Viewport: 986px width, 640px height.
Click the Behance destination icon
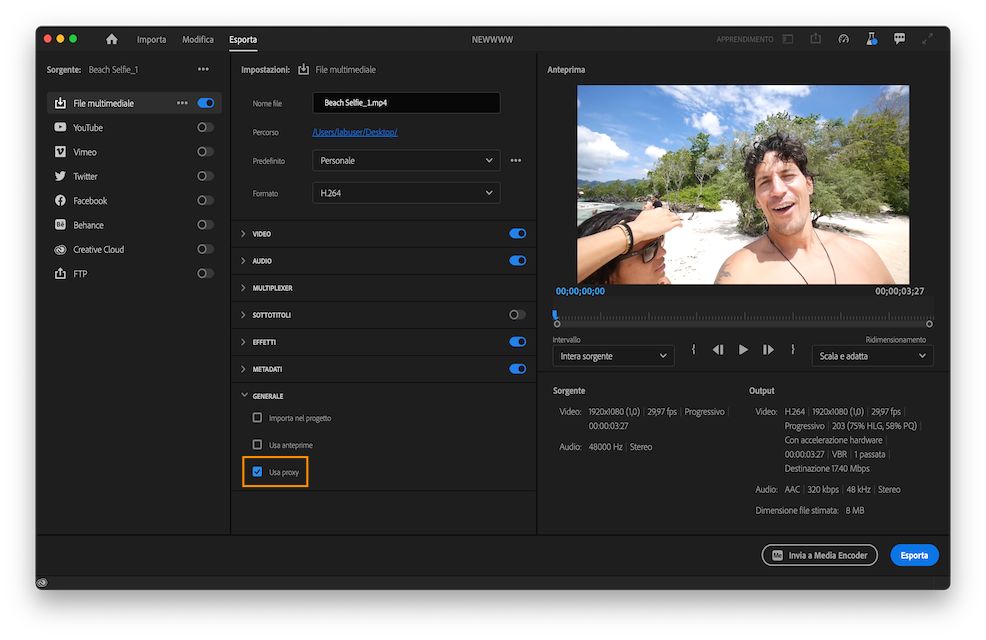pos(61,225)
